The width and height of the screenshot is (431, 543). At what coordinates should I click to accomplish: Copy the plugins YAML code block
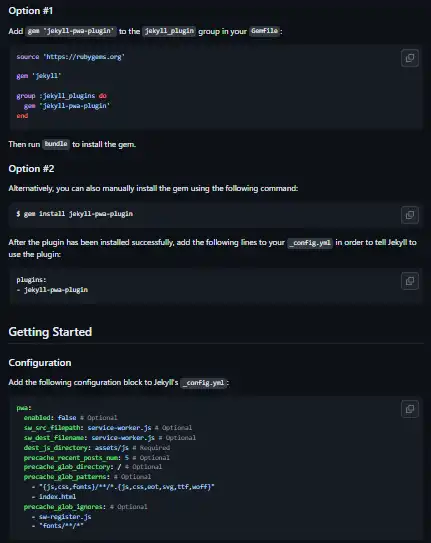coord(410,281)
